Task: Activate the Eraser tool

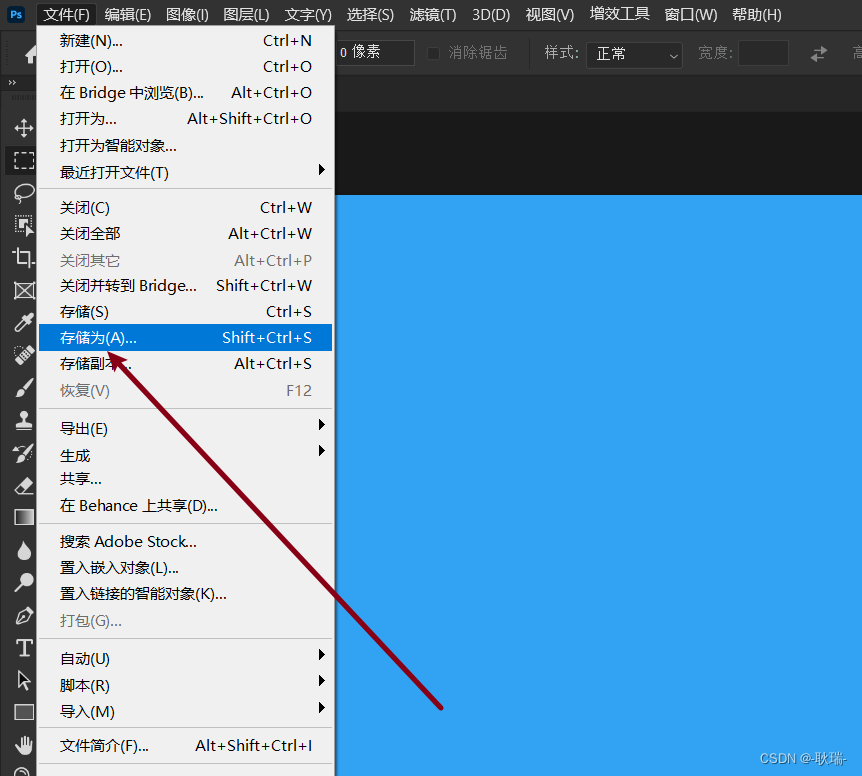Action: point(23,485)
